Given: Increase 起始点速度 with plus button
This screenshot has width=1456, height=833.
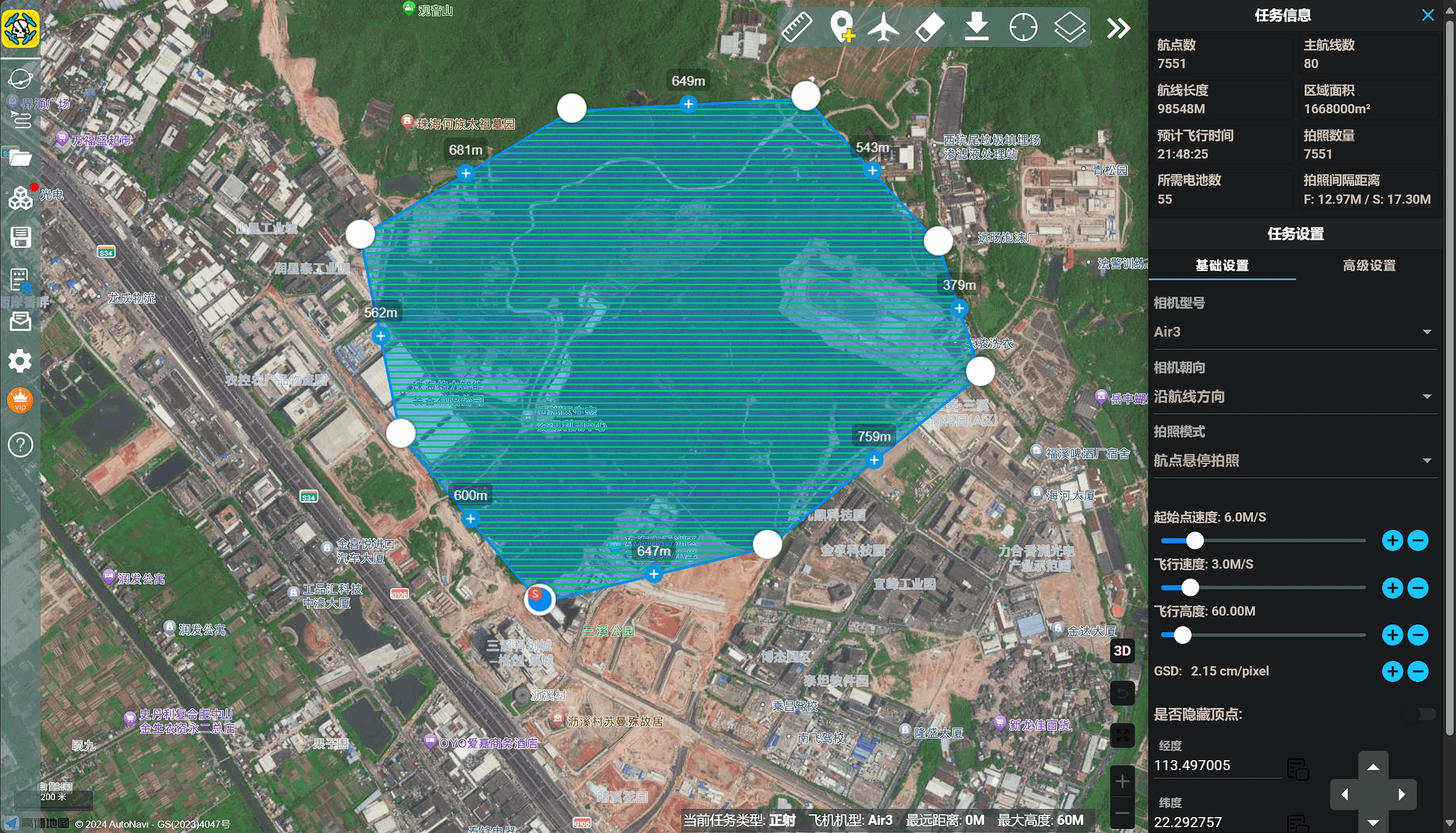Looking at the screenshot, I should coord(1393,540).
